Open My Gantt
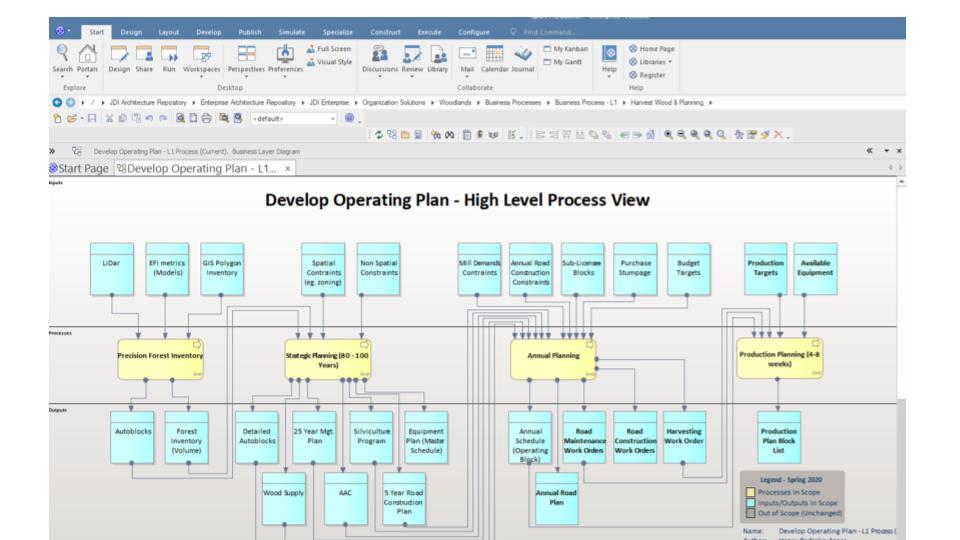The height and width of the screenshot is (540, 960). (x=563, y=62)
